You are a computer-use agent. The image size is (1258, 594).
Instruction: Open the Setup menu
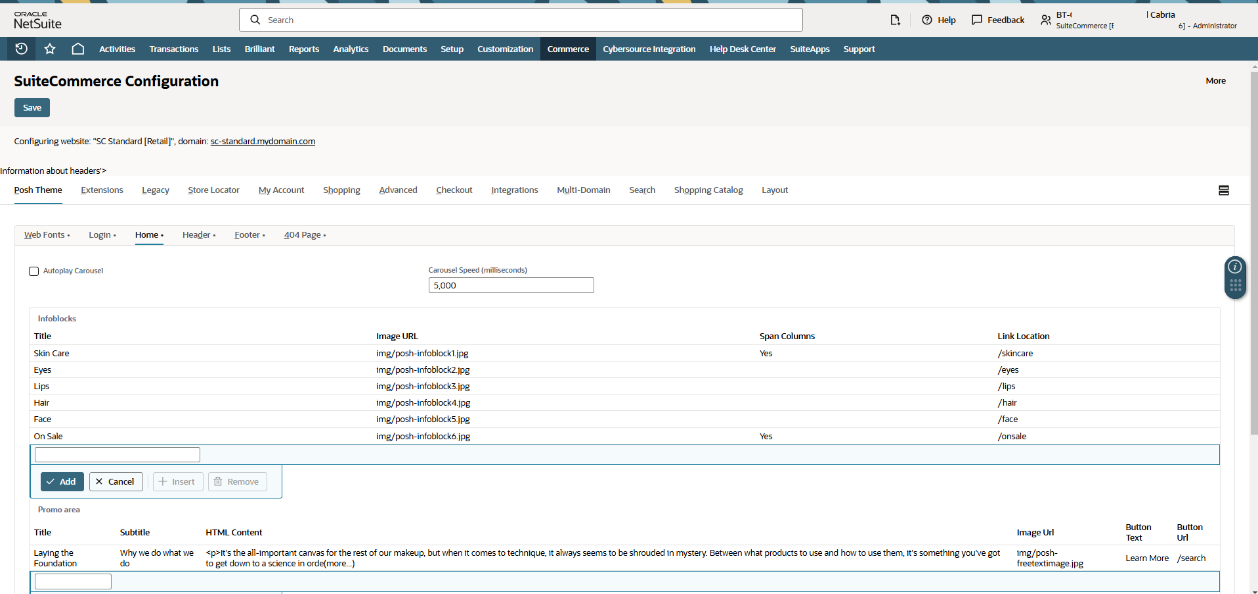click(x=452, y=49)
